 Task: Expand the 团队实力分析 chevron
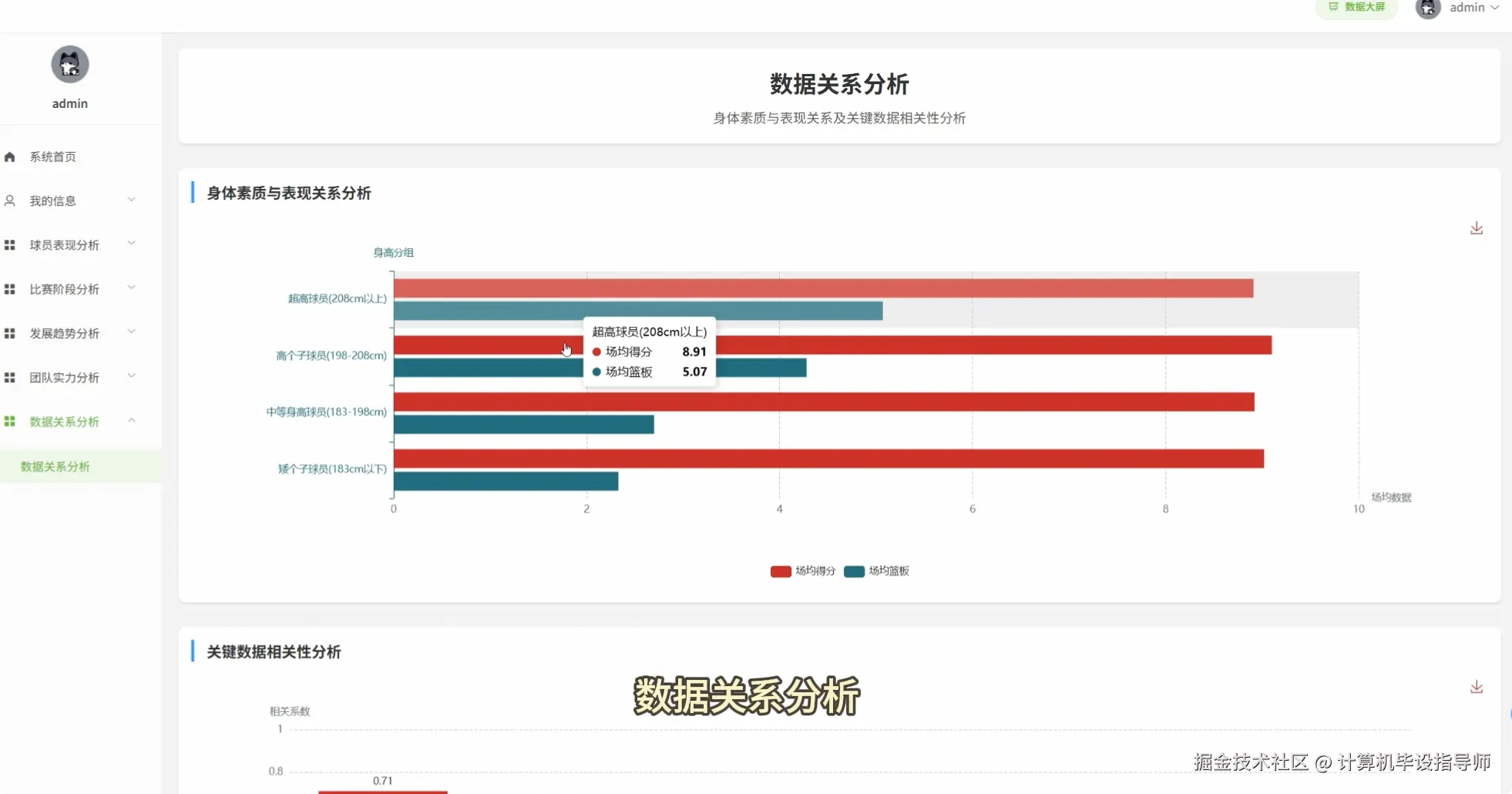[x=132, y=375]
